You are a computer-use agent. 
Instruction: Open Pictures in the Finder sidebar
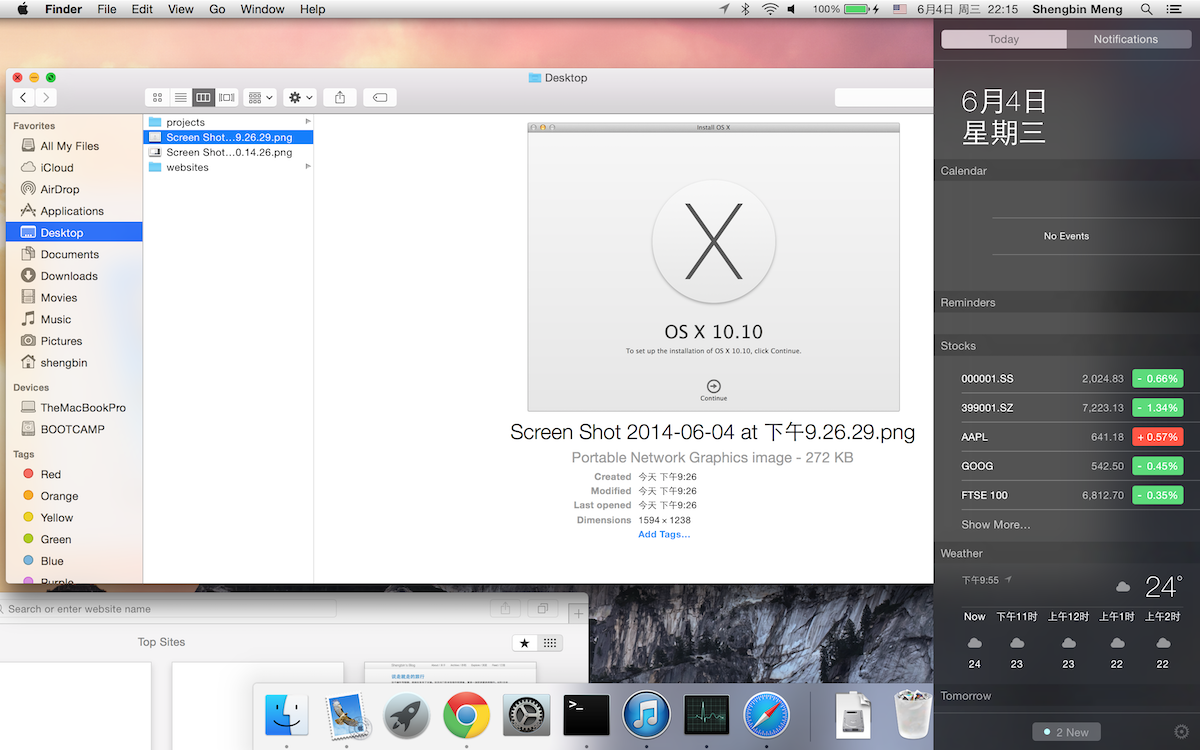pyautogui.click(x=74, y=341)
